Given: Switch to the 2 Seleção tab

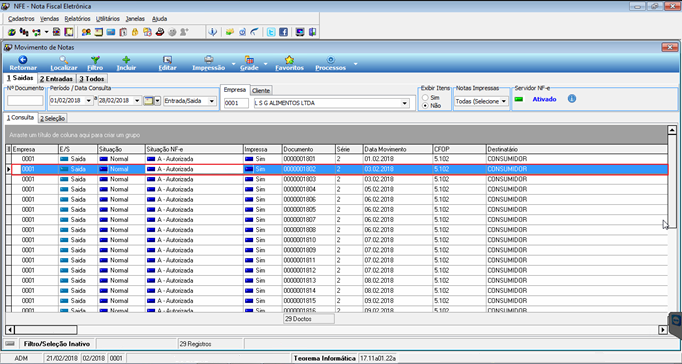Looking at the screenshot, I should coord(52,118).
